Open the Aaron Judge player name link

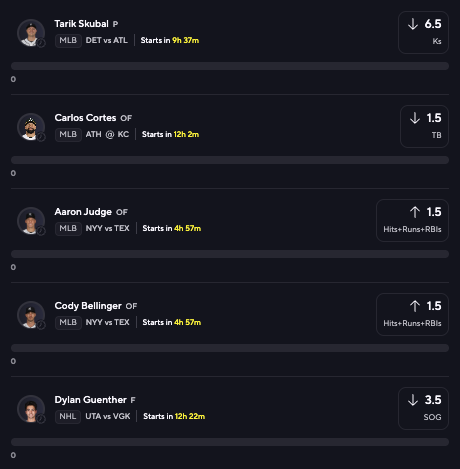pyautogui.click(x=83, y=212)
